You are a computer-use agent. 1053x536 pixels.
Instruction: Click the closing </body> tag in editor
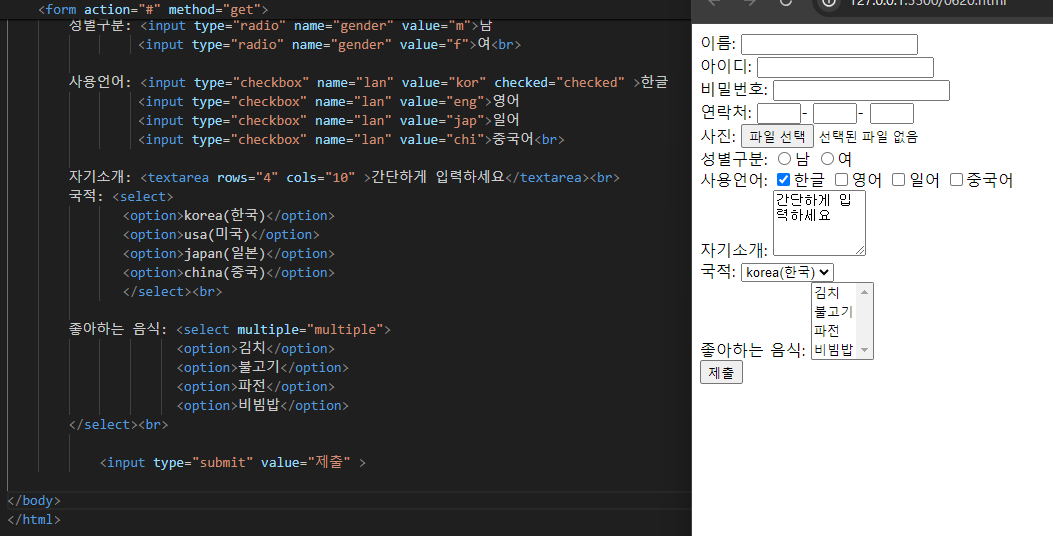tap(34, 500)
